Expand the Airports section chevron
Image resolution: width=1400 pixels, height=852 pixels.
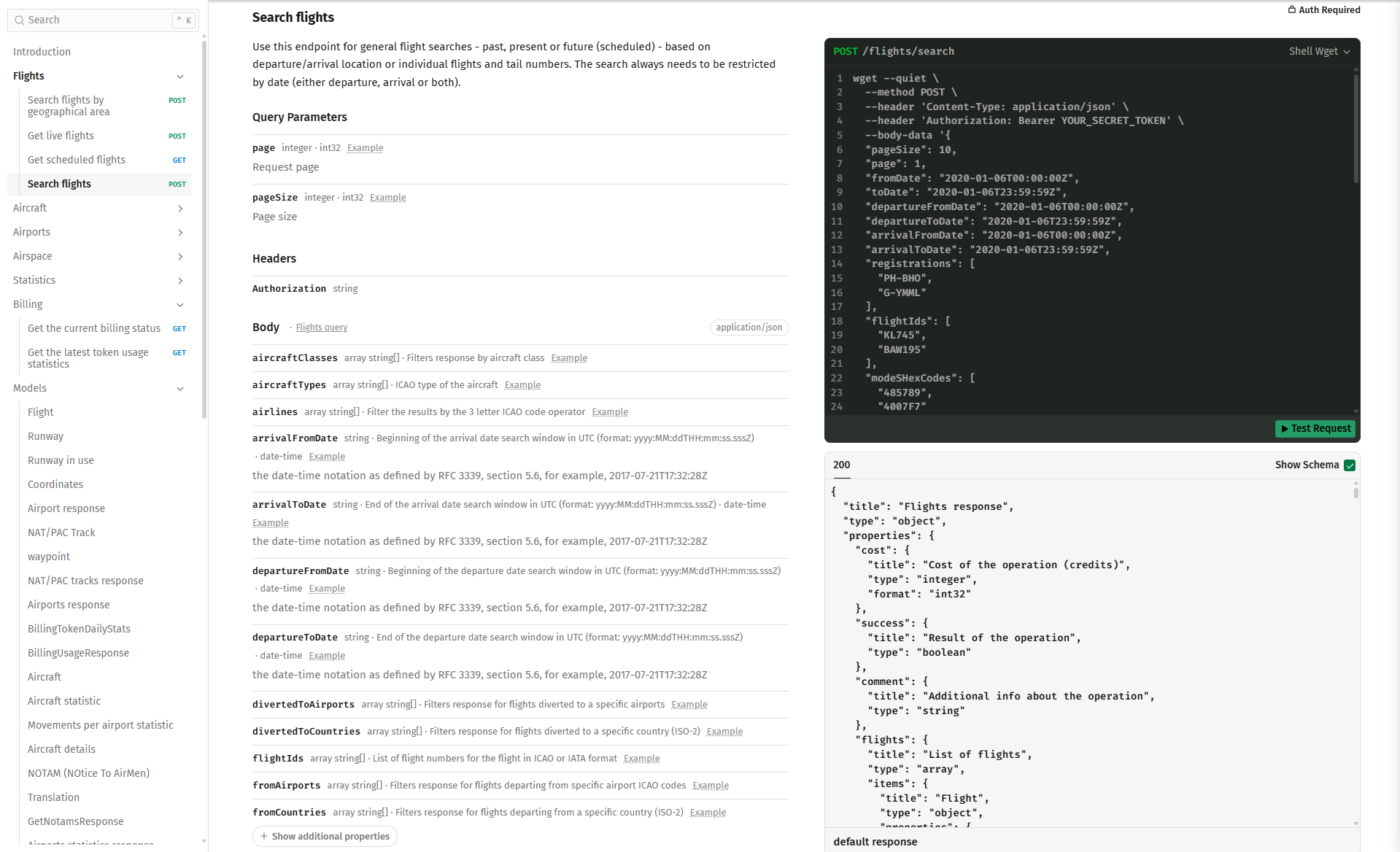pos(180,233)
